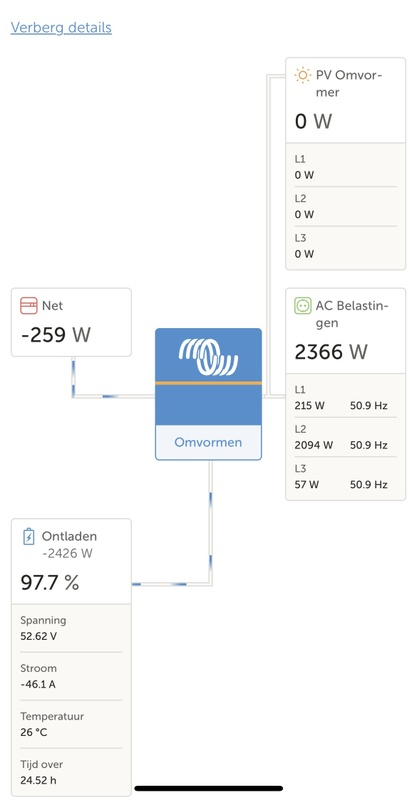The height and width of the screenshot is (800, 417).
Task: Select the Tijd over 24.52 h row
Action: coord(71,772)
